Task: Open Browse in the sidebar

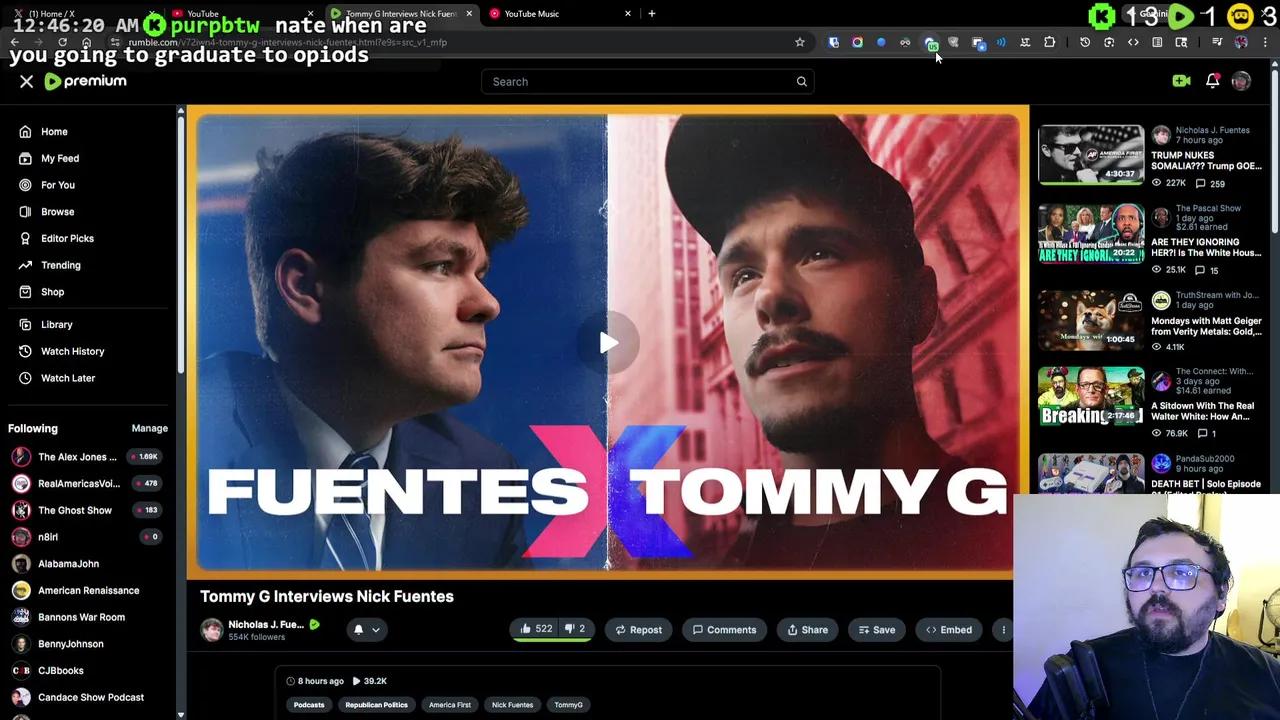Action: click(x=57, y=212)
